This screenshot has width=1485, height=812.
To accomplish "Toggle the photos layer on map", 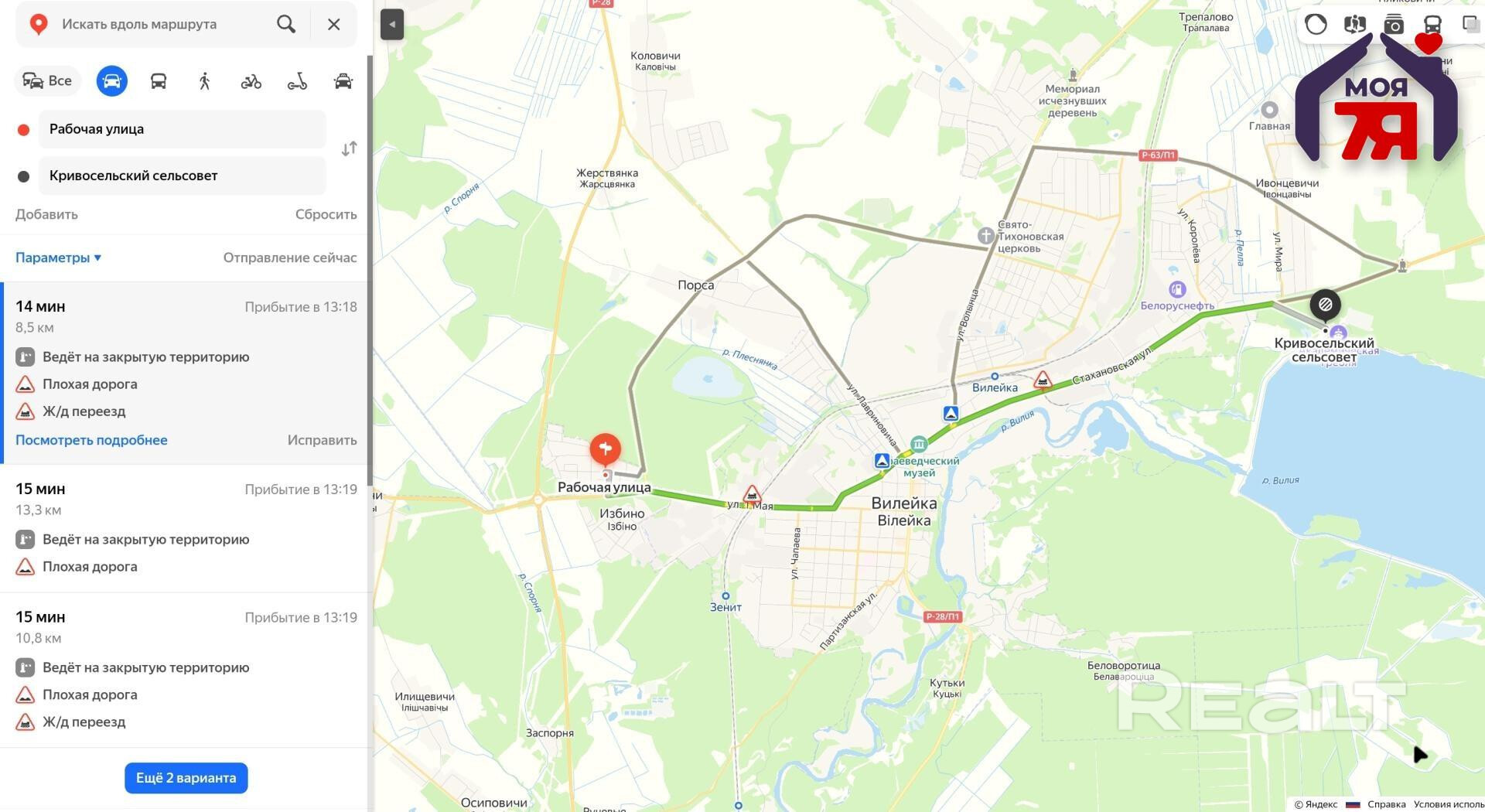I will (1394, 25).
